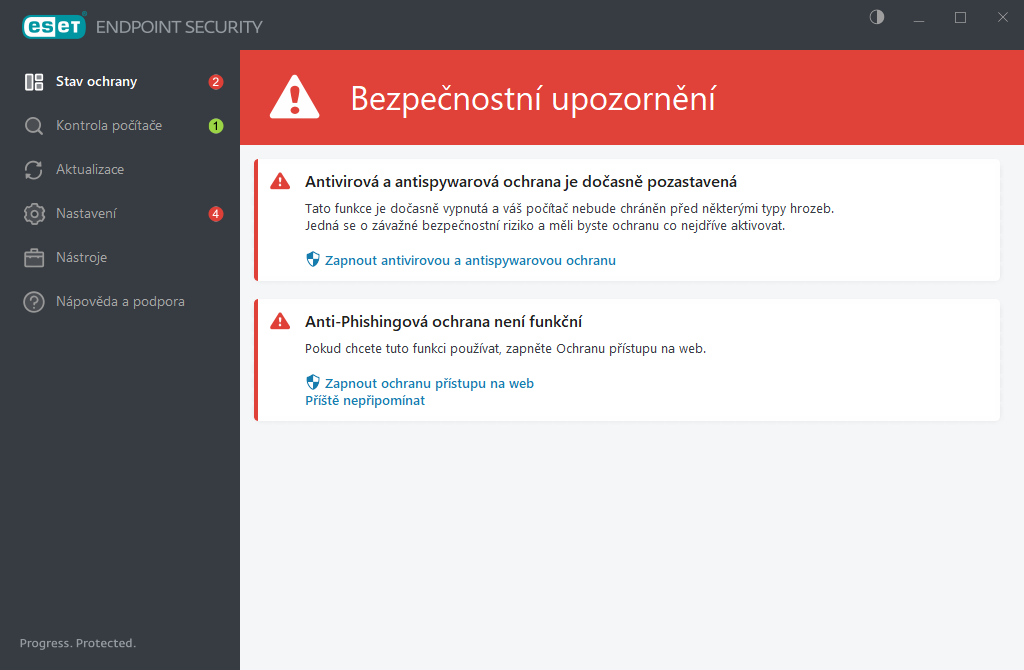Viewport: 1024px width, 670px height.
Task: Click green badge 1 beside Kontrola počítače
Action: point(215,126)
